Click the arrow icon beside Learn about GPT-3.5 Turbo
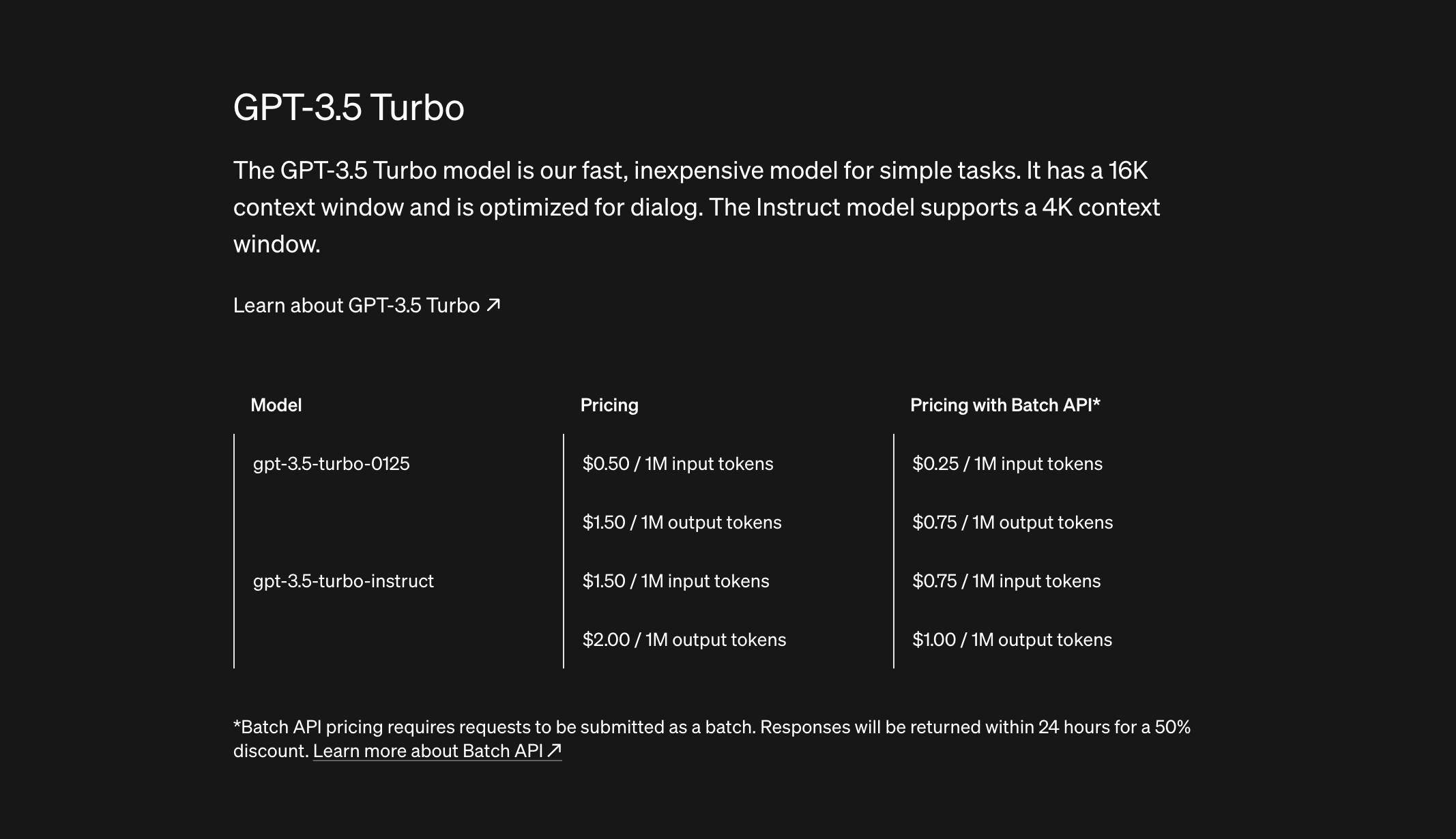This screenshot has width=1456, height=839. click(x=493, y=305)
